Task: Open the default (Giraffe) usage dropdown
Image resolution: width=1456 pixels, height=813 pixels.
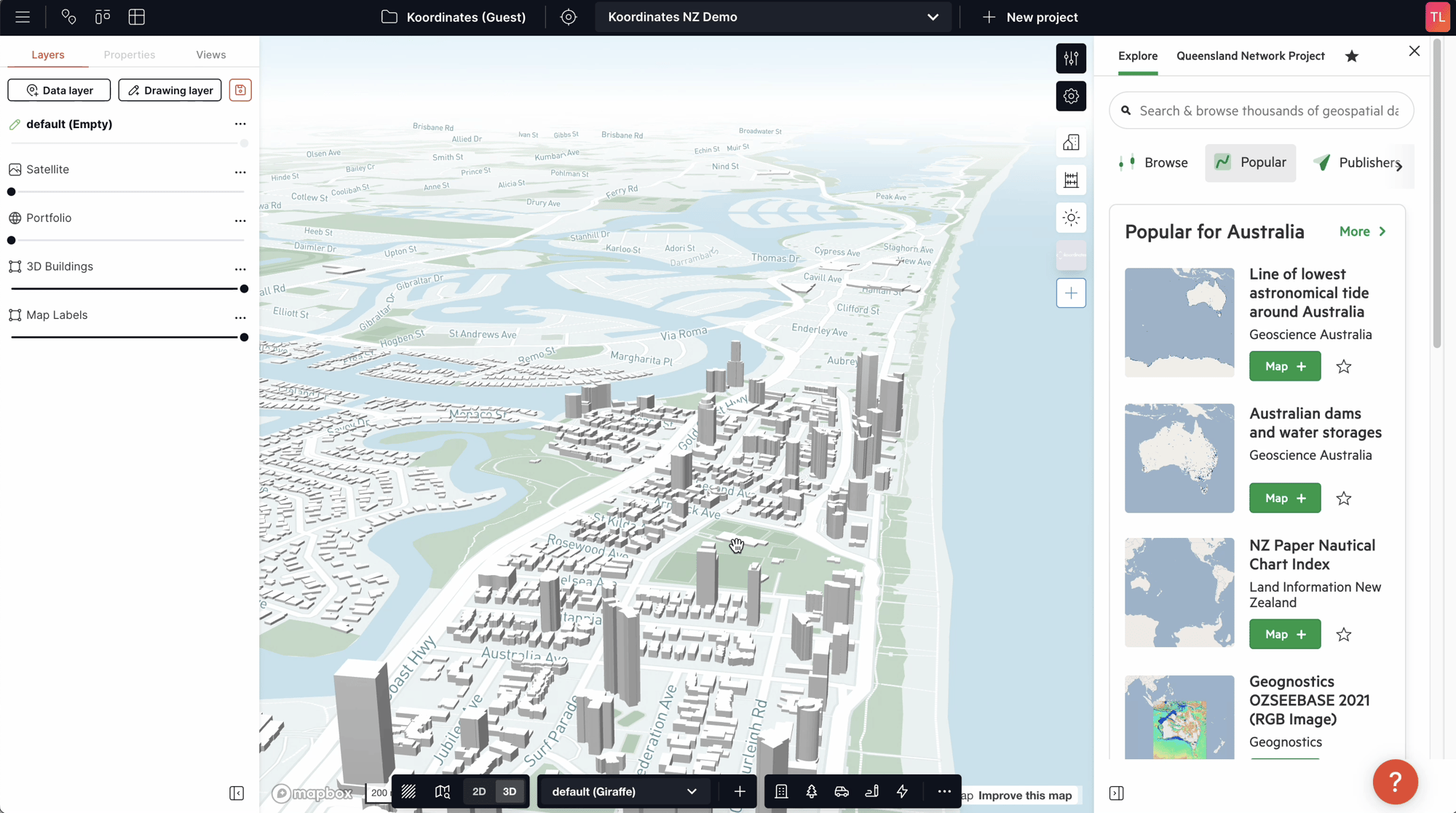Action: point(624,792)
